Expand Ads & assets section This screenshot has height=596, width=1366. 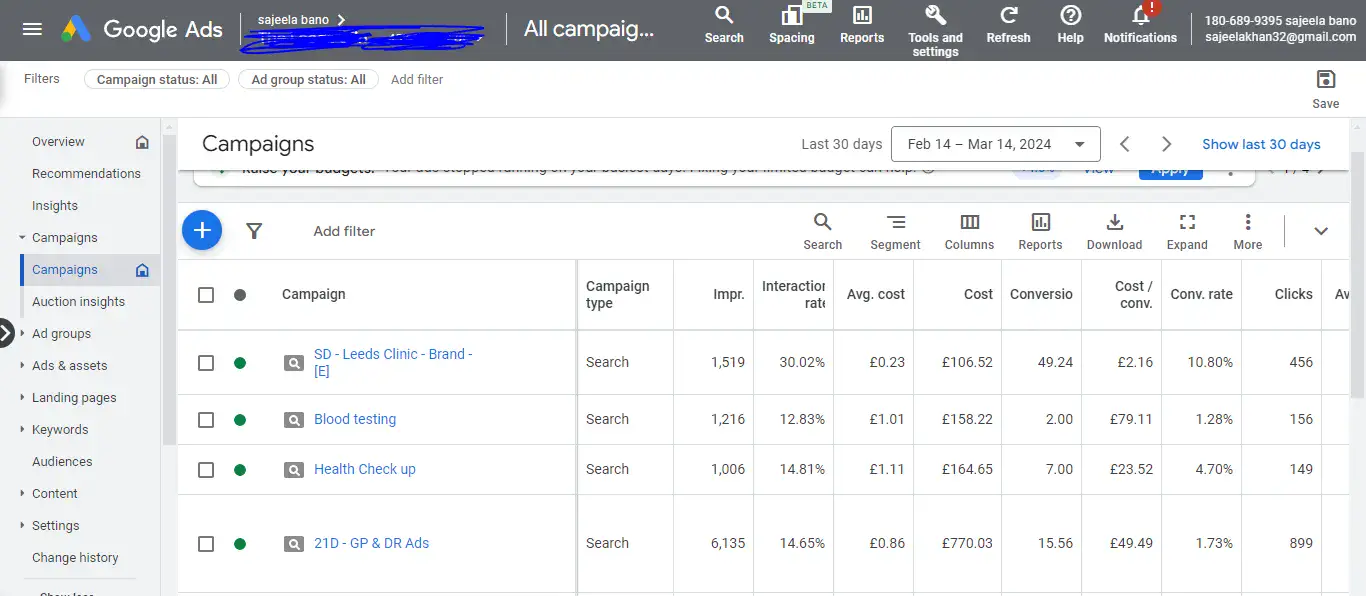(22, 366)
